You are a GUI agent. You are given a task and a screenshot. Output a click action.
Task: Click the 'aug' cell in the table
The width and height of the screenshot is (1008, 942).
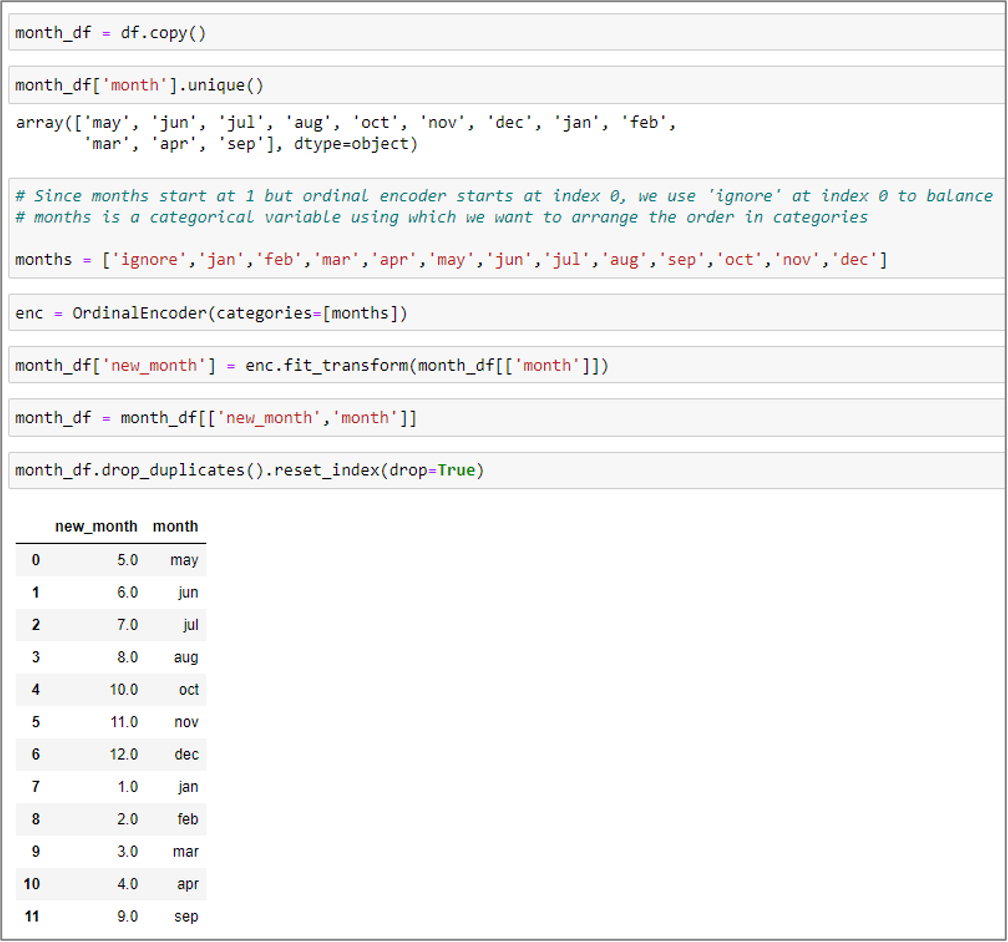pyautogui.click(x=186, y=657)
